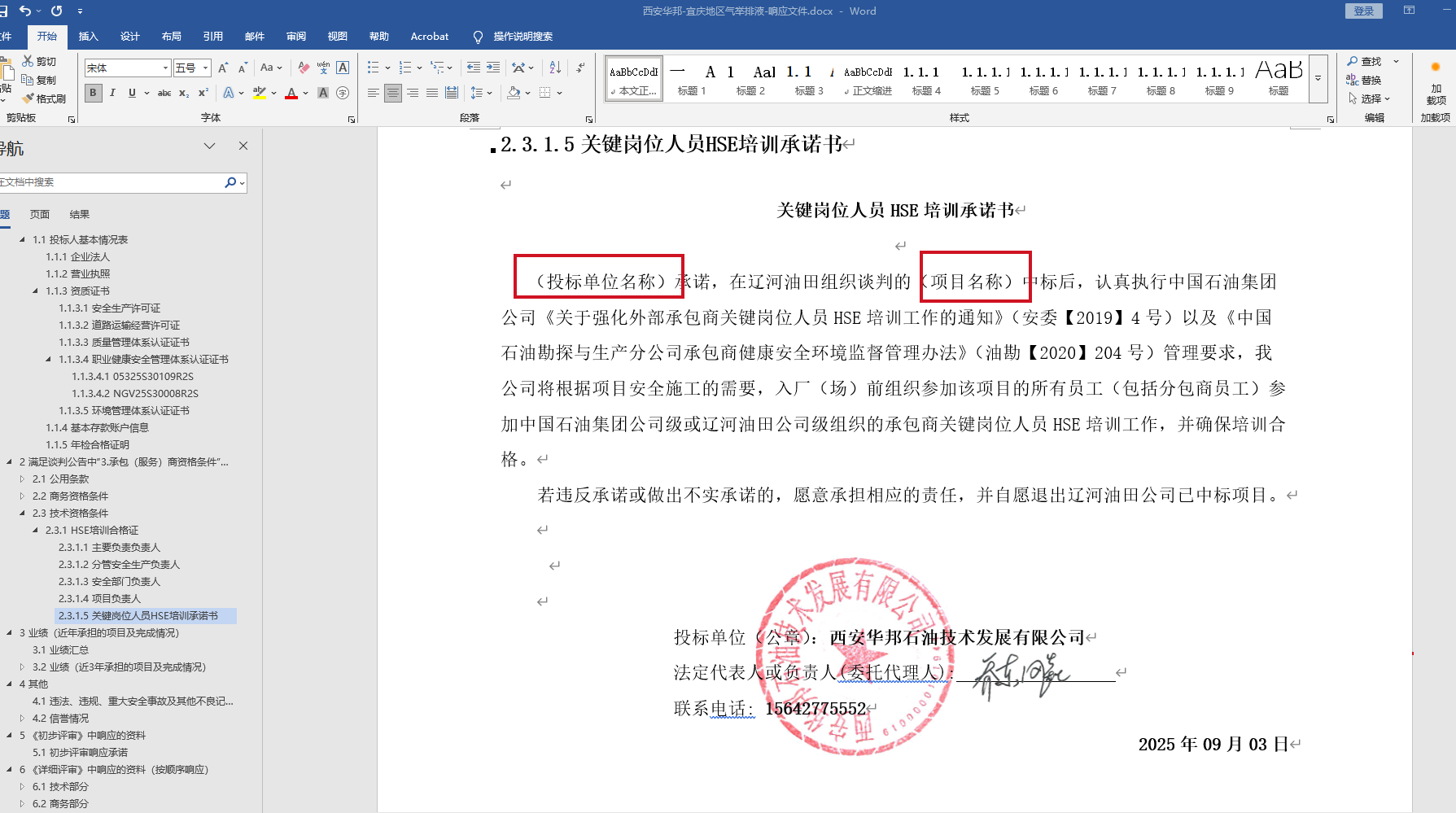This screenshot has height=813, width=1456.
Task: Apply the 正文缩进 style
Action: (x=868, y=80)
